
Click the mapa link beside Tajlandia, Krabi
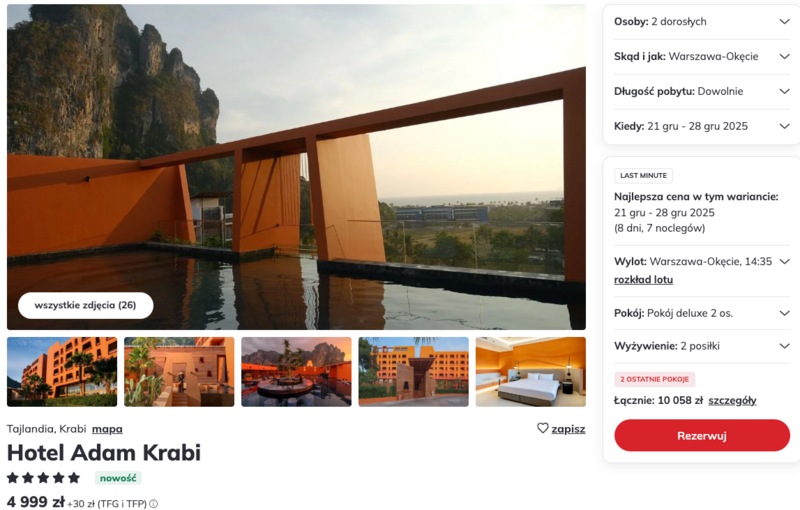107,429
